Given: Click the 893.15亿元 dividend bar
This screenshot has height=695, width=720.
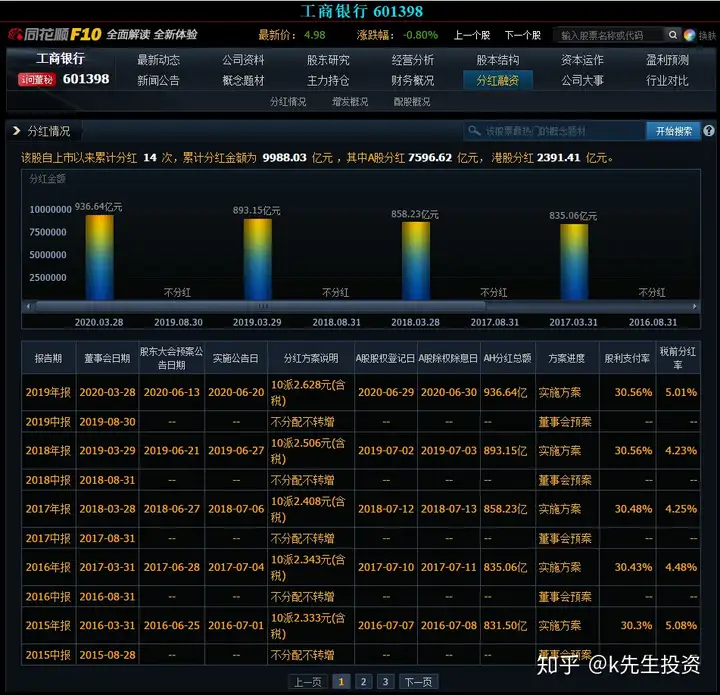Looking at the screenshot, I should tap(258, 259).
